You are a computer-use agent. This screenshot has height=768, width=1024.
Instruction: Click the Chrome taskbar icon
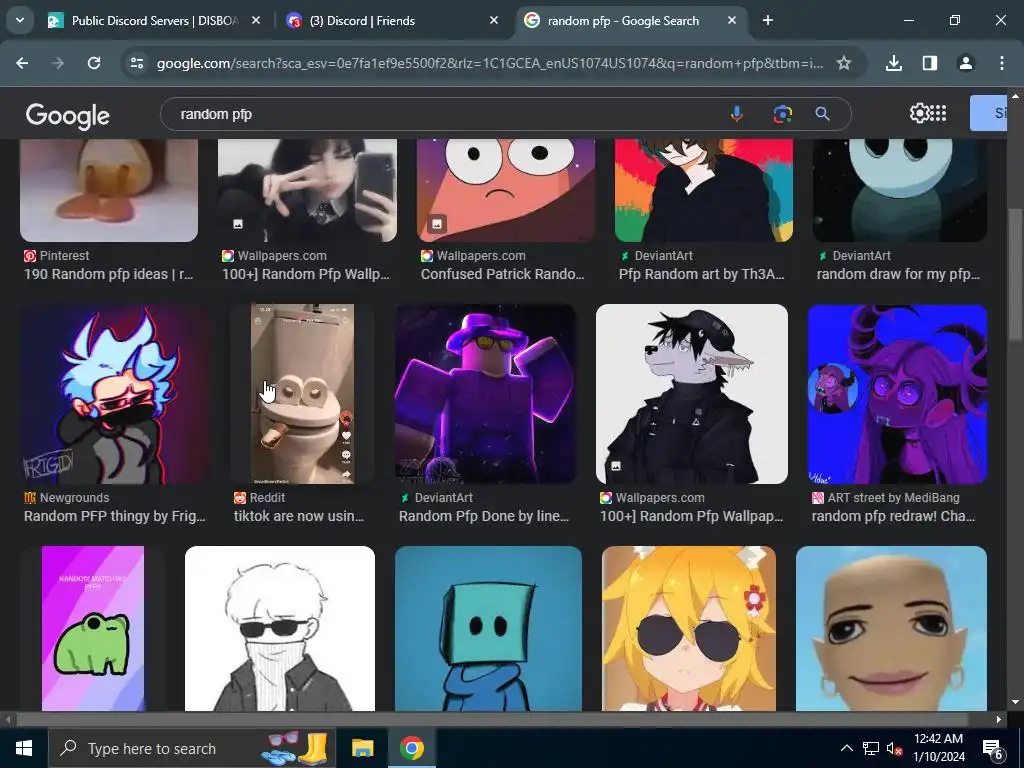click(411, 748)
